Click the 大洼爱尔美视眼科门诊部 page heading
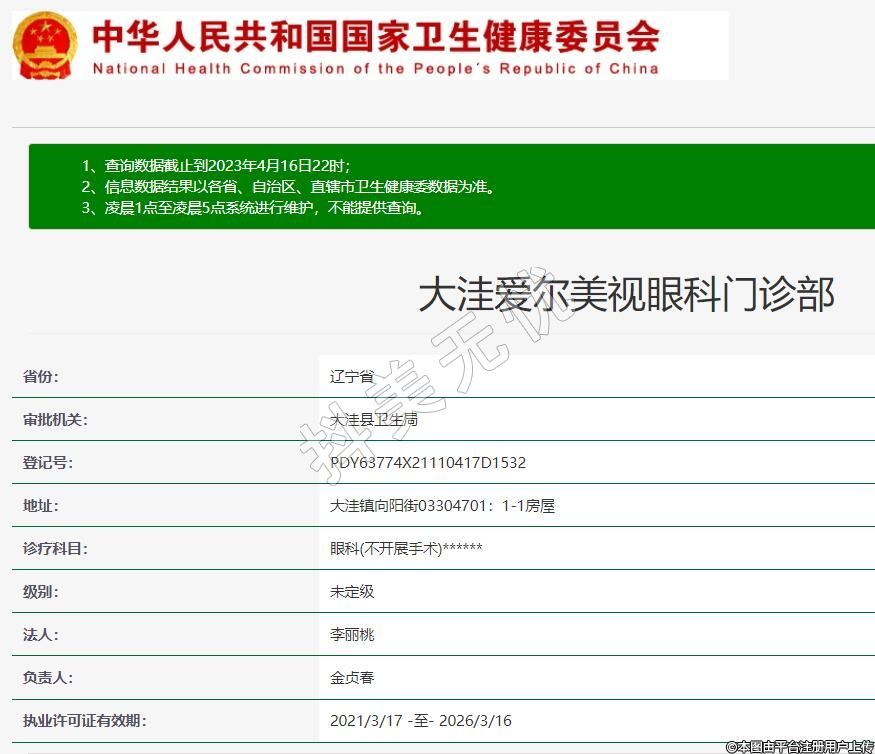This screenshot has width=875, height=754. 625,295
